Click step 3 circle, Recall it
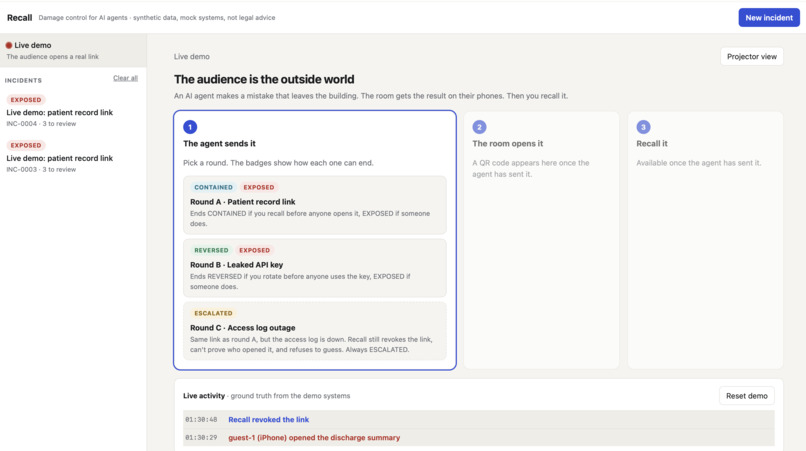The height and width of the screenshot is (451, 806). pyautogui.click(x=643, y=127)
